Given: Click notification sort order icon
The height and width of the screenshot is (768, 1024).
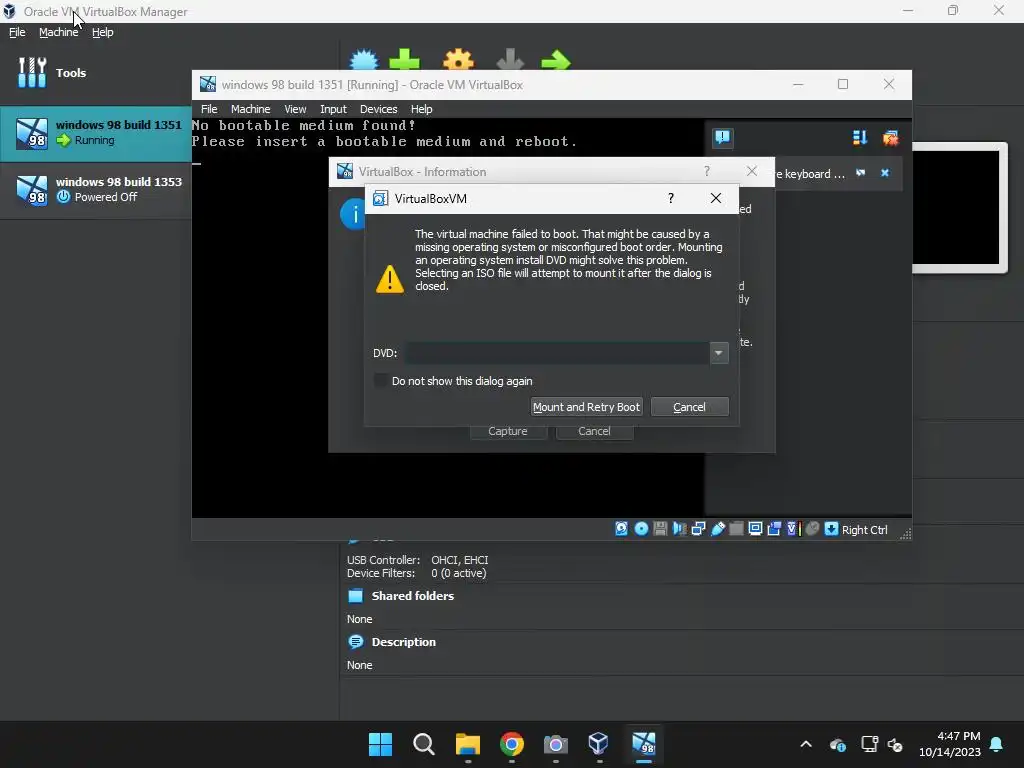Looking at the screenshot, I should (x=859, y=138).
